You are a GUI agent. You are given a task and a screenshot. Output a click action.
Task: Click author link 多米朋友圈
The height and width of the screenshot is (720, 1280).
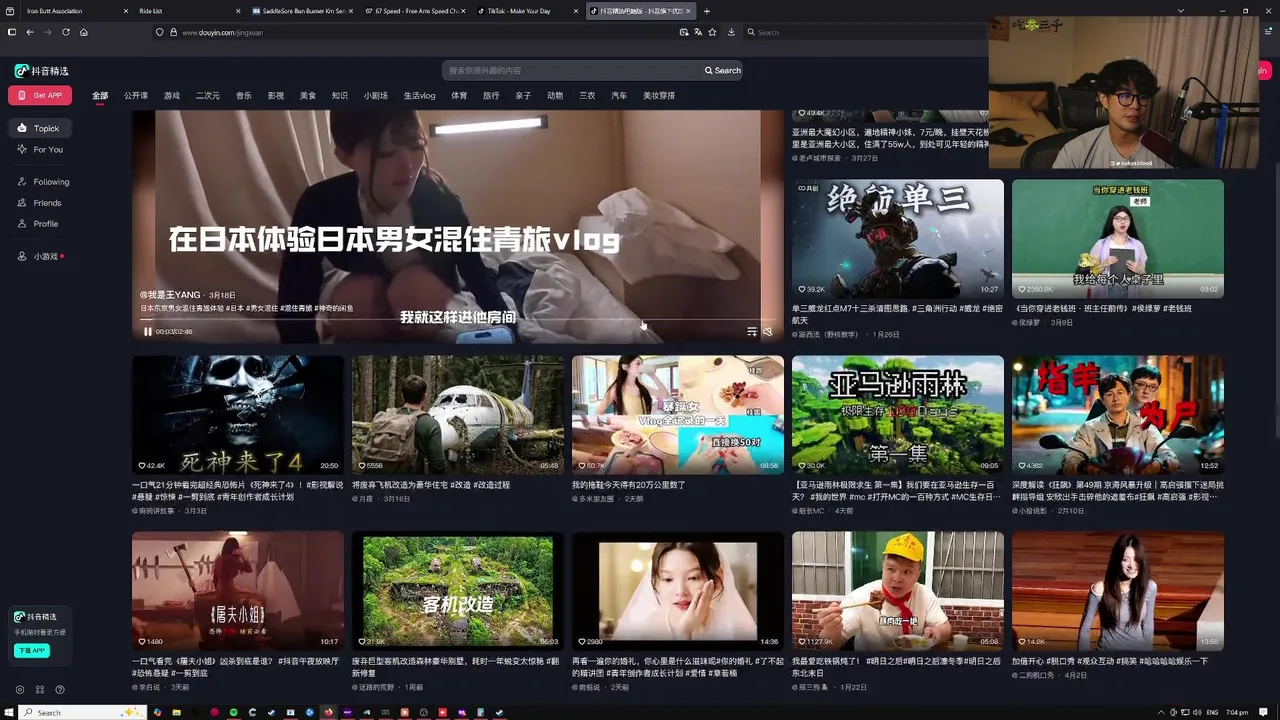pos(594,498)
